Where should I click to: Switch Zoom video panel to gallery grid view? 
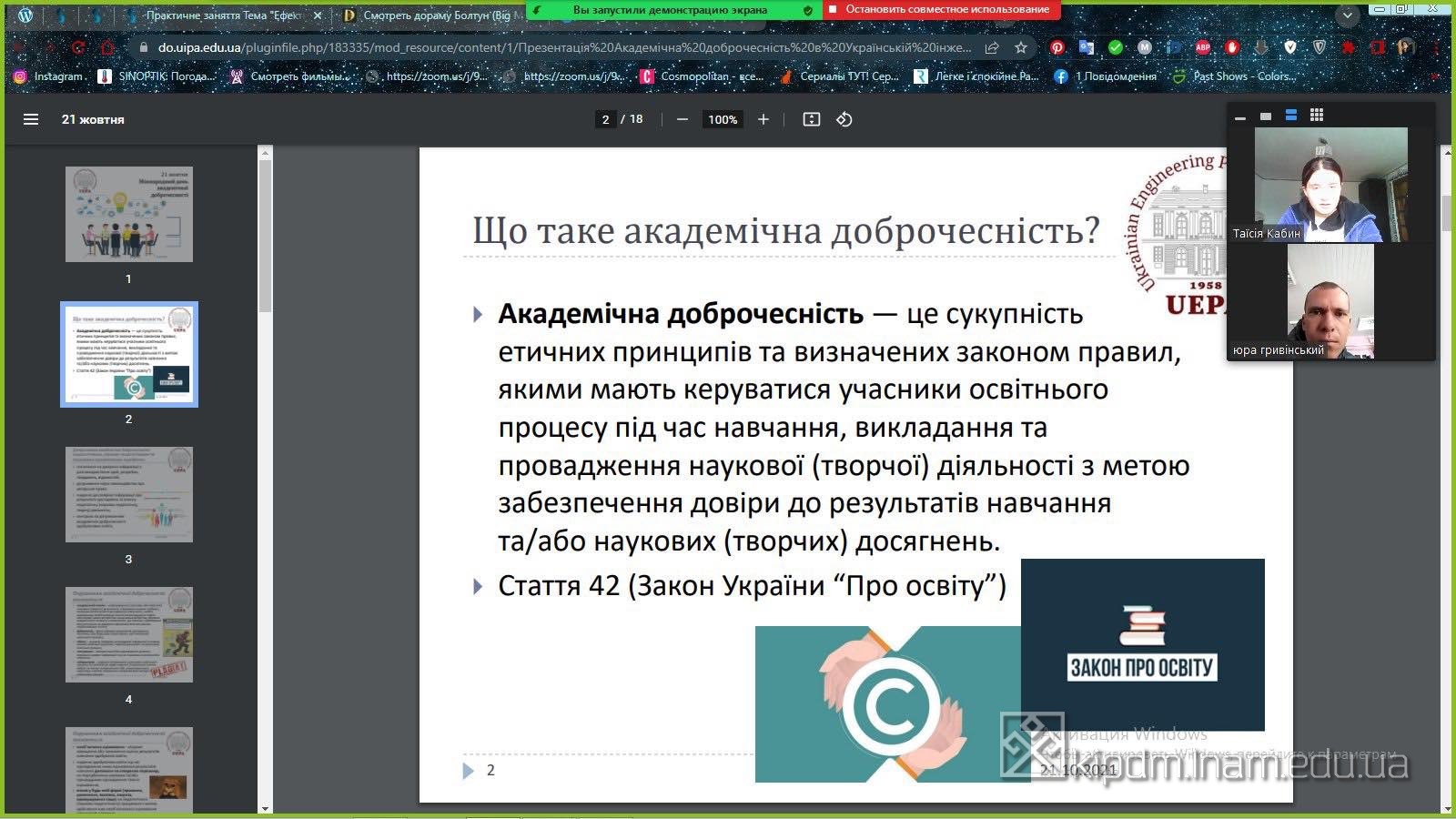tap(1317, 116)
